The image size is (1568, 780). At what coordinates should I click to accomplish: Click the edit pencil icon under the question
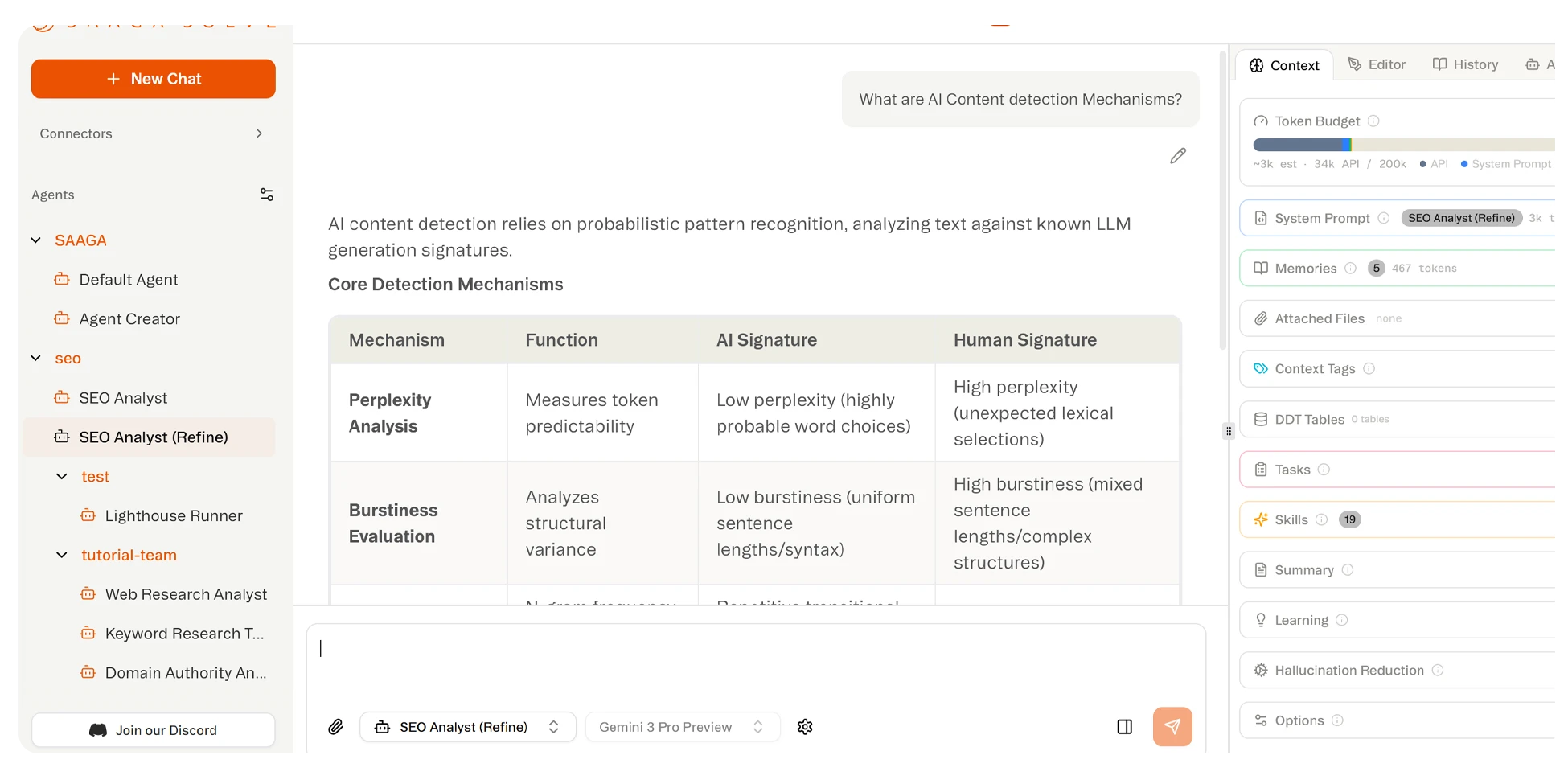tap(1178, 156)
